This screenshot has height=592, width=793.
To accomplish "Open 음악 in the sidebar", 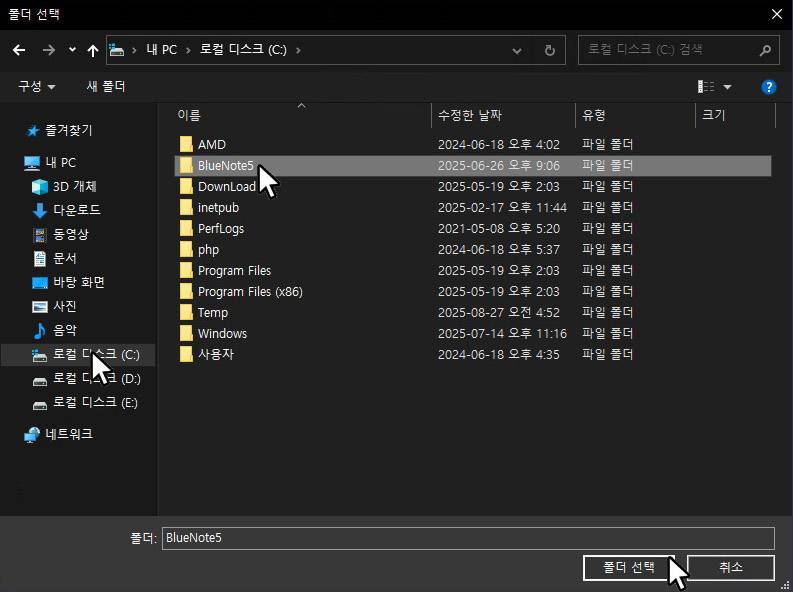I will pos(54,331).
